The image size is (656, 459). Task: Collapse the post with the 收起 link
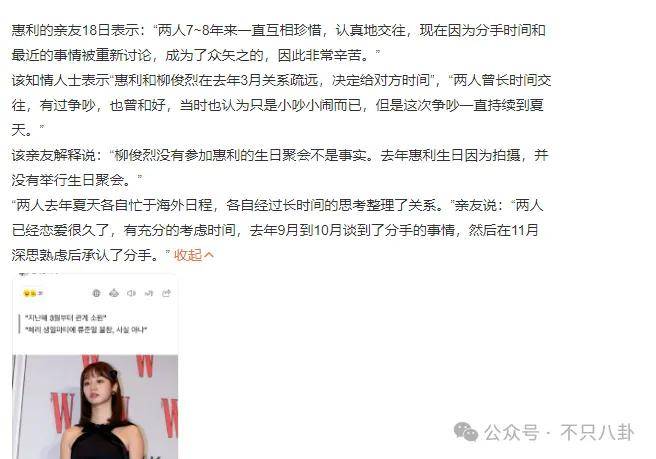194,255
